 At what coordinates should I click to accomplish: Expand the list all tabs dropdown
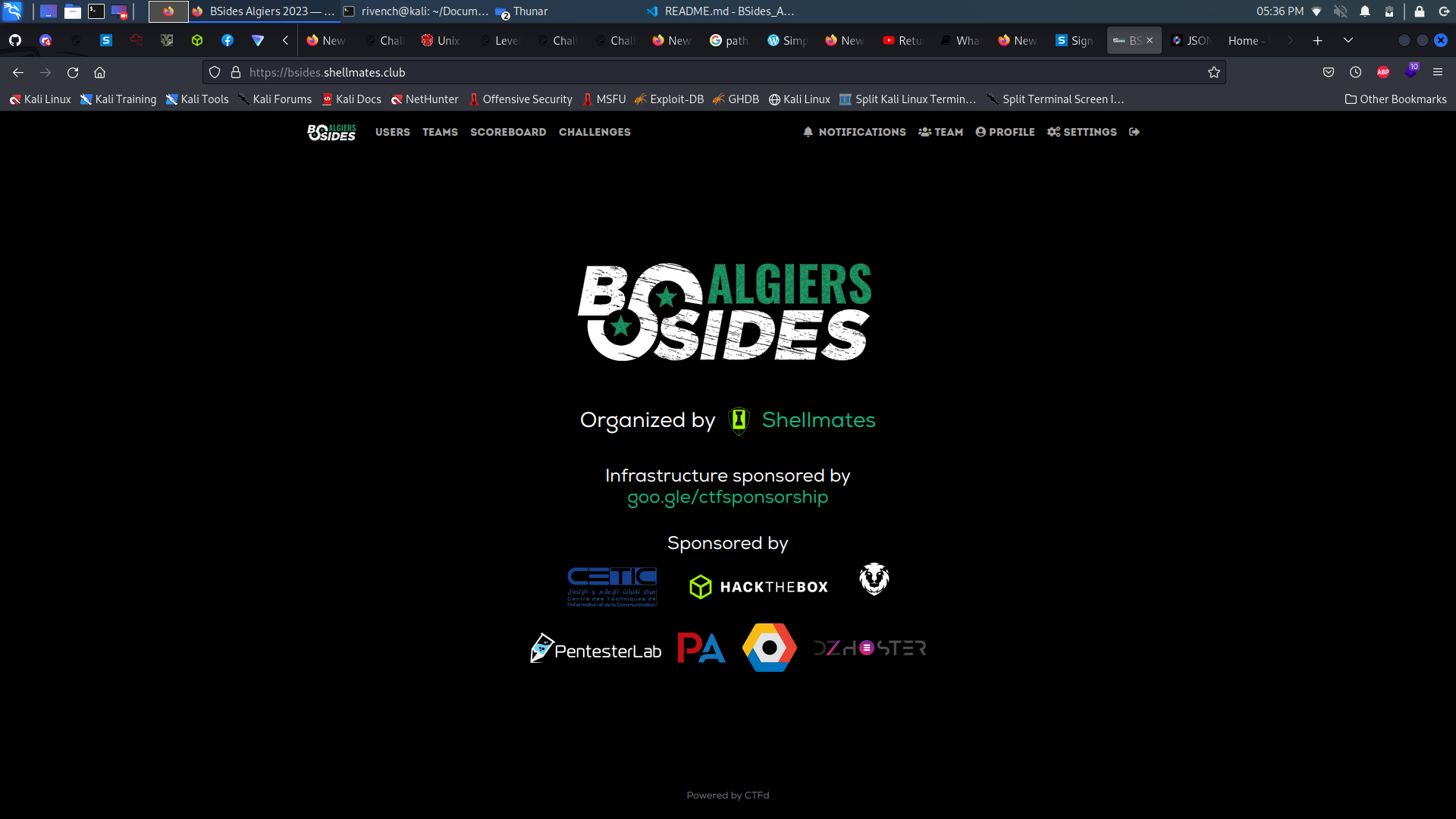click(x=1348, y=40)
